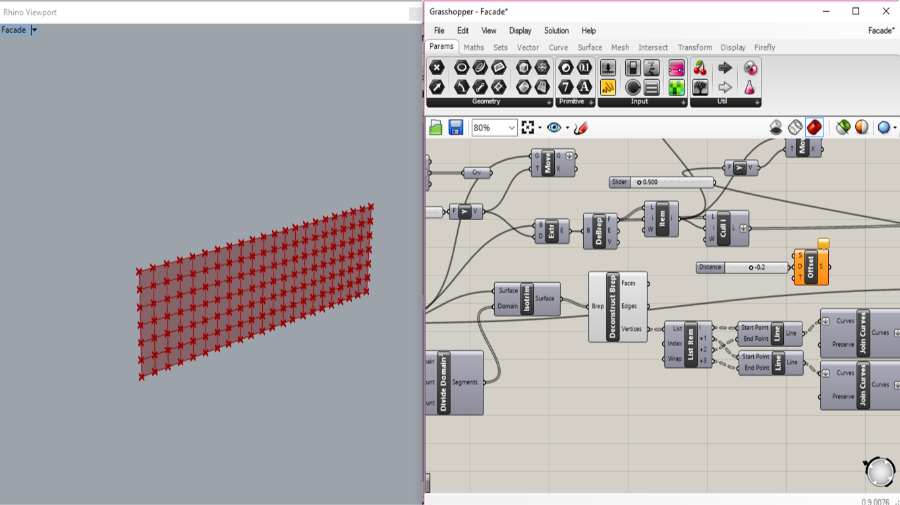Open dropdown arrow beside Zoom Extents icon

pos(540,128)
